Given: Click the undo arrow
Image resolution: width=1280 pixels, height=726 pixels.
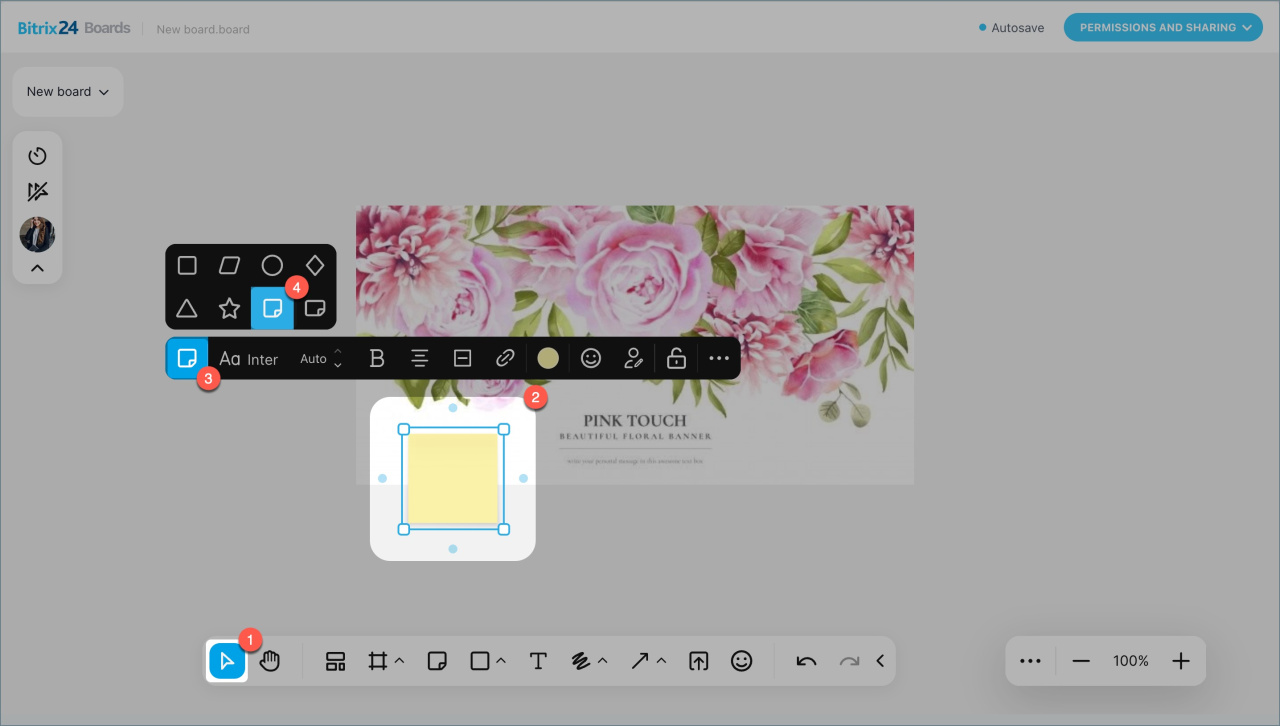Looking at the screenshot, I should (x=806, y=661).
